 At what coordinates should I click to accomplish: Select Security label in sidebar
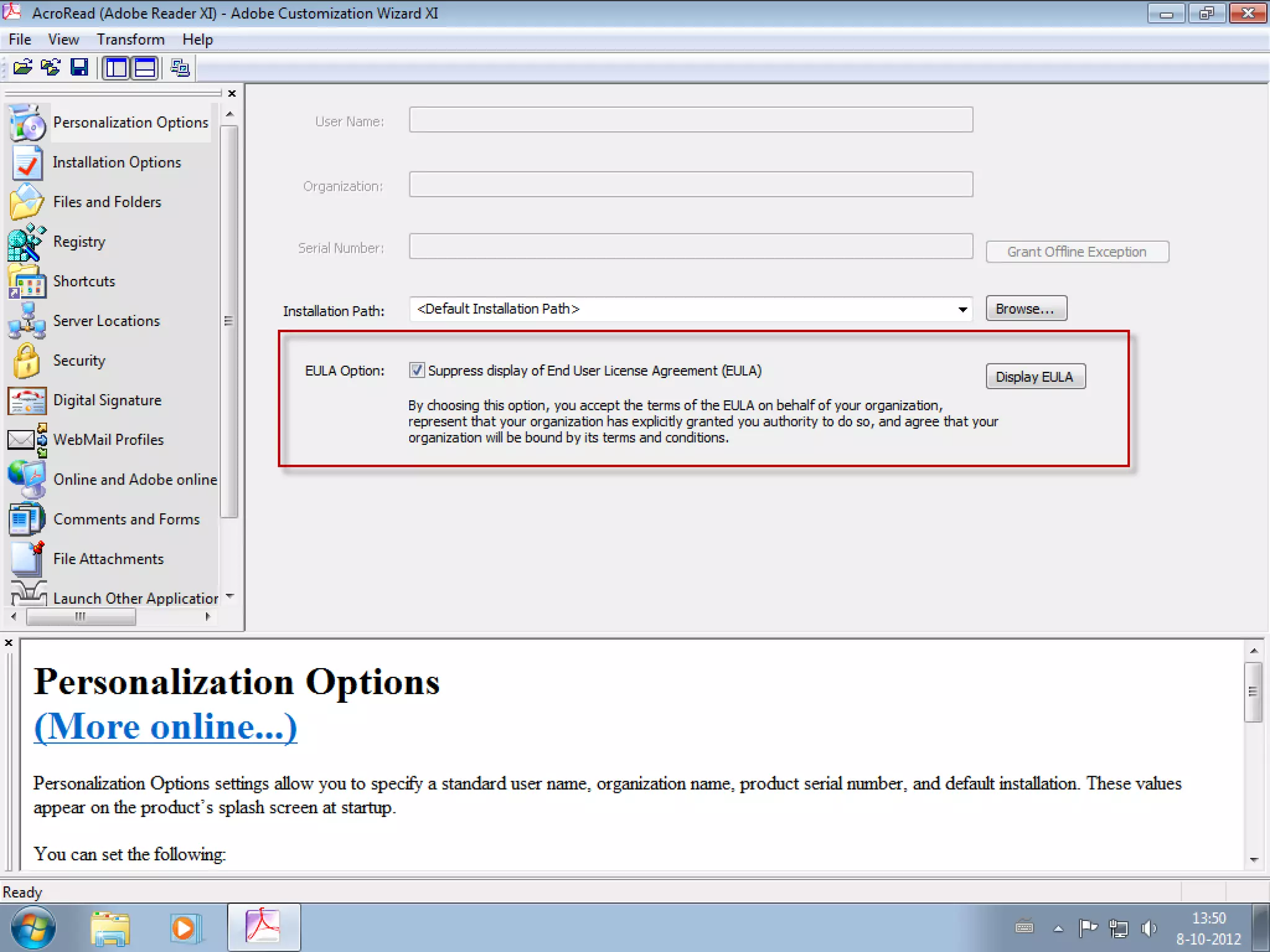pos(79,361)
